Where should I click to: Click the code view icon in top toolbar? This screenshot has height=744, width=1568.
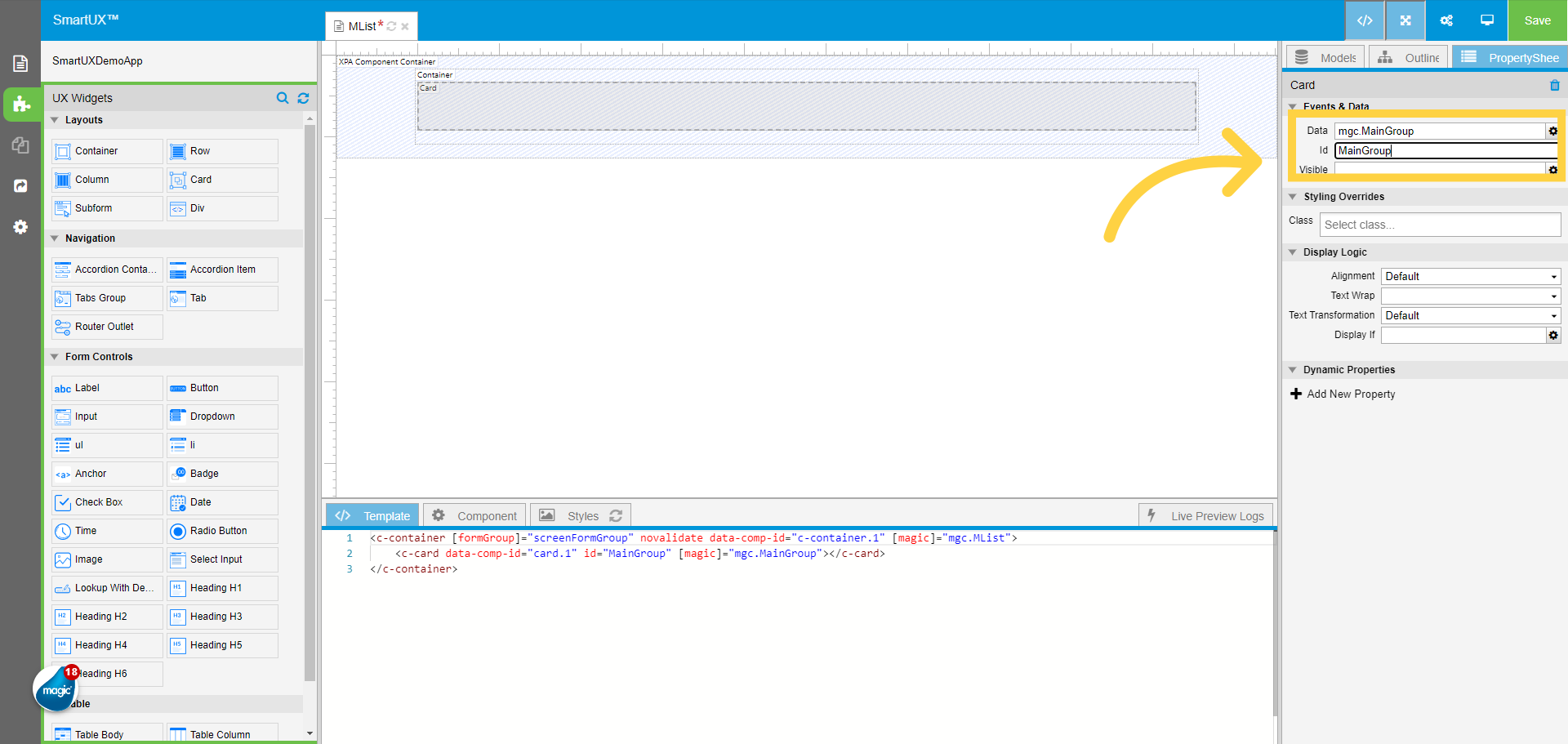pos(1364,20)
